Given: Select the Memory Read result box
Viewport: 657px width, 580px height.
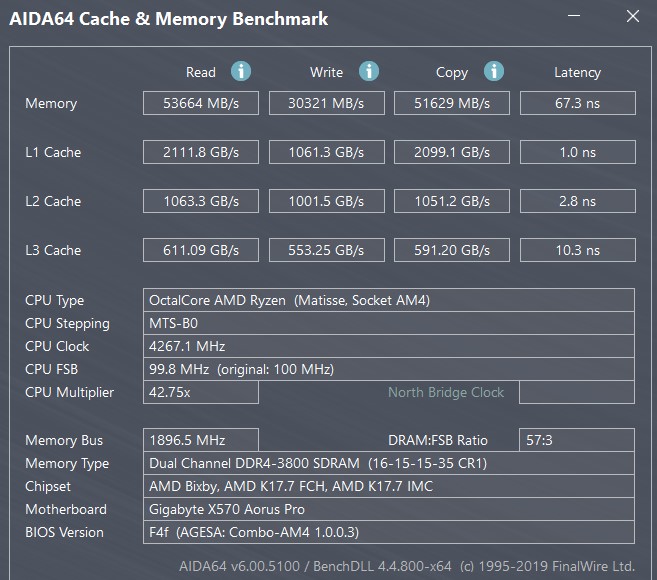Looking at the screenshot, I should tap(201, 103).
